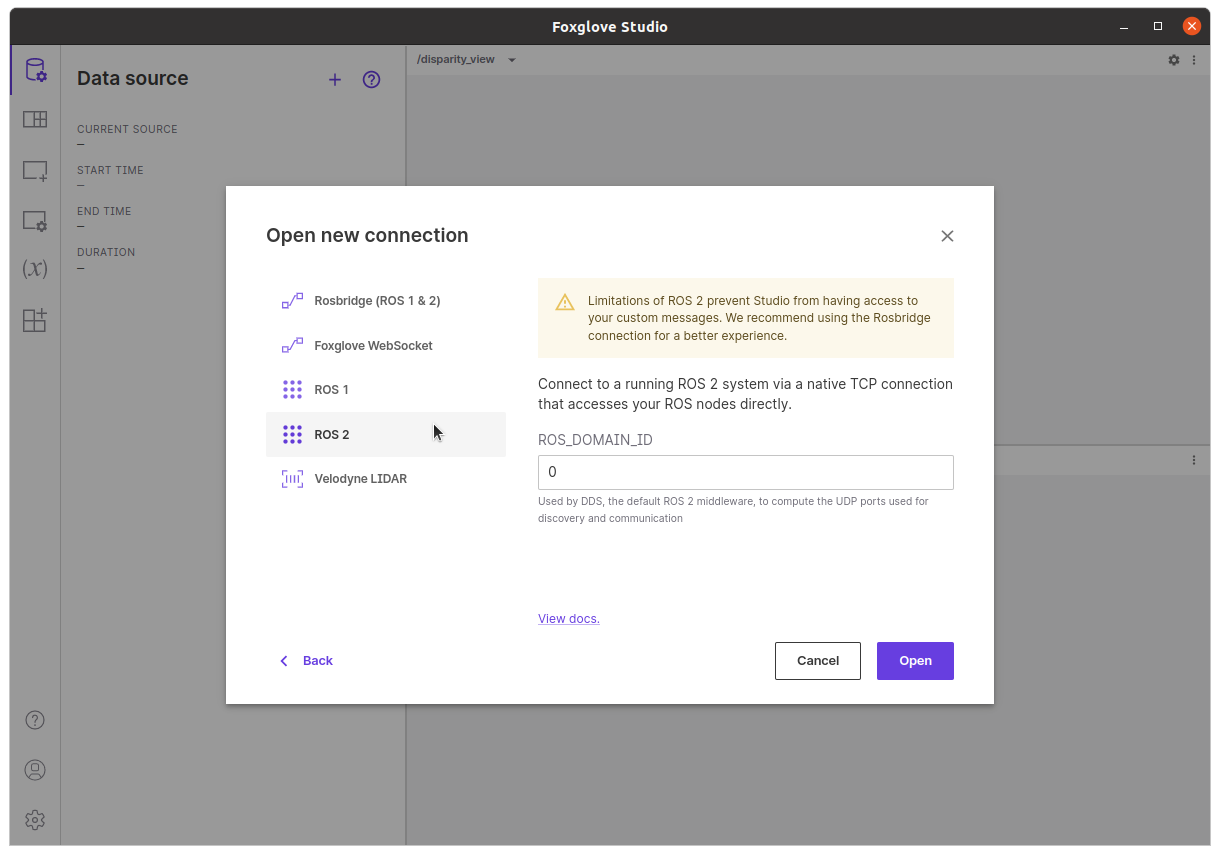Click the Data source heading
Viewport: 1220px width, 855px height.
(x=133, y=78)
